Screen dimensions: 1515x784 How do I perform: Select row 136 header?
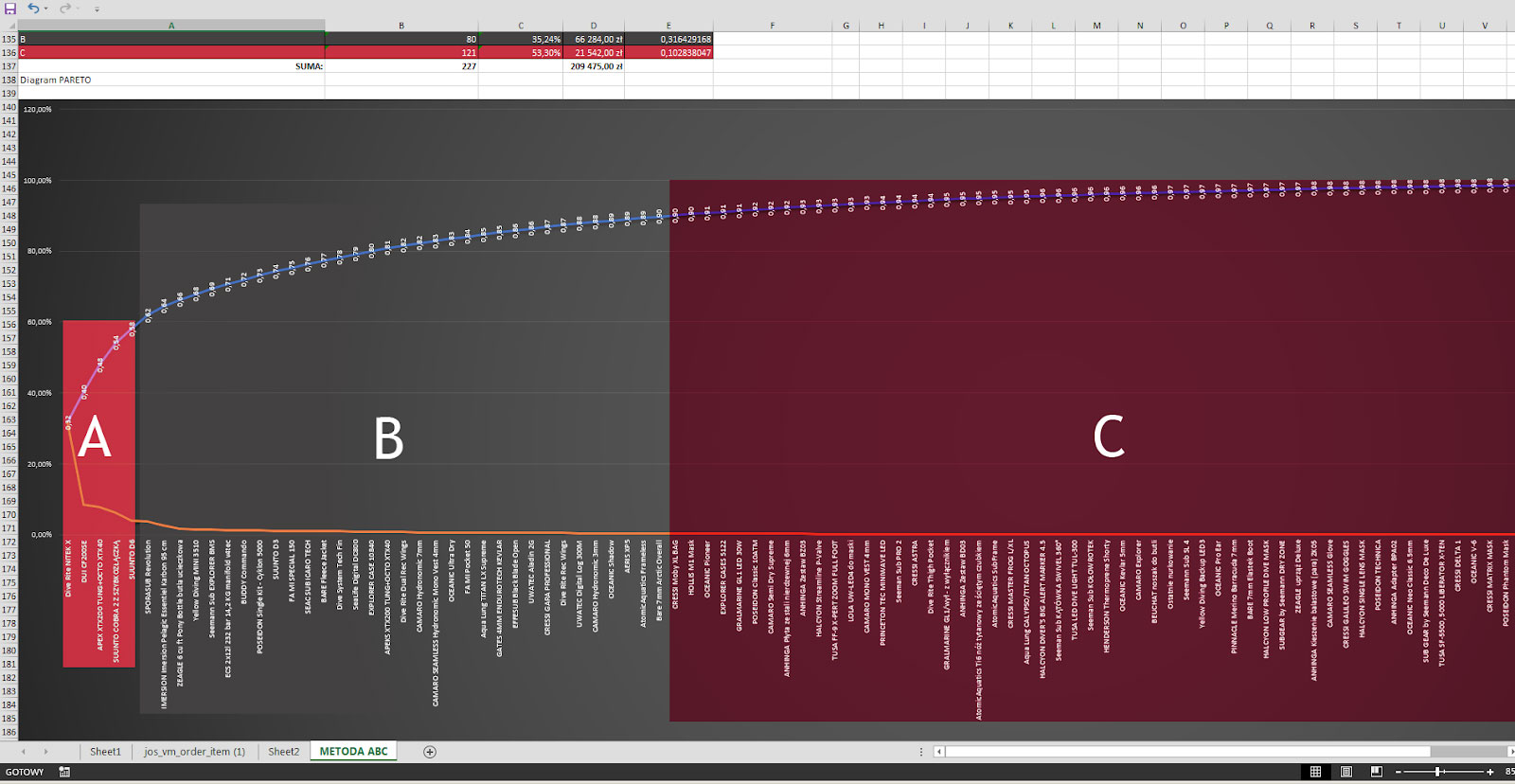tap(9, 53)
